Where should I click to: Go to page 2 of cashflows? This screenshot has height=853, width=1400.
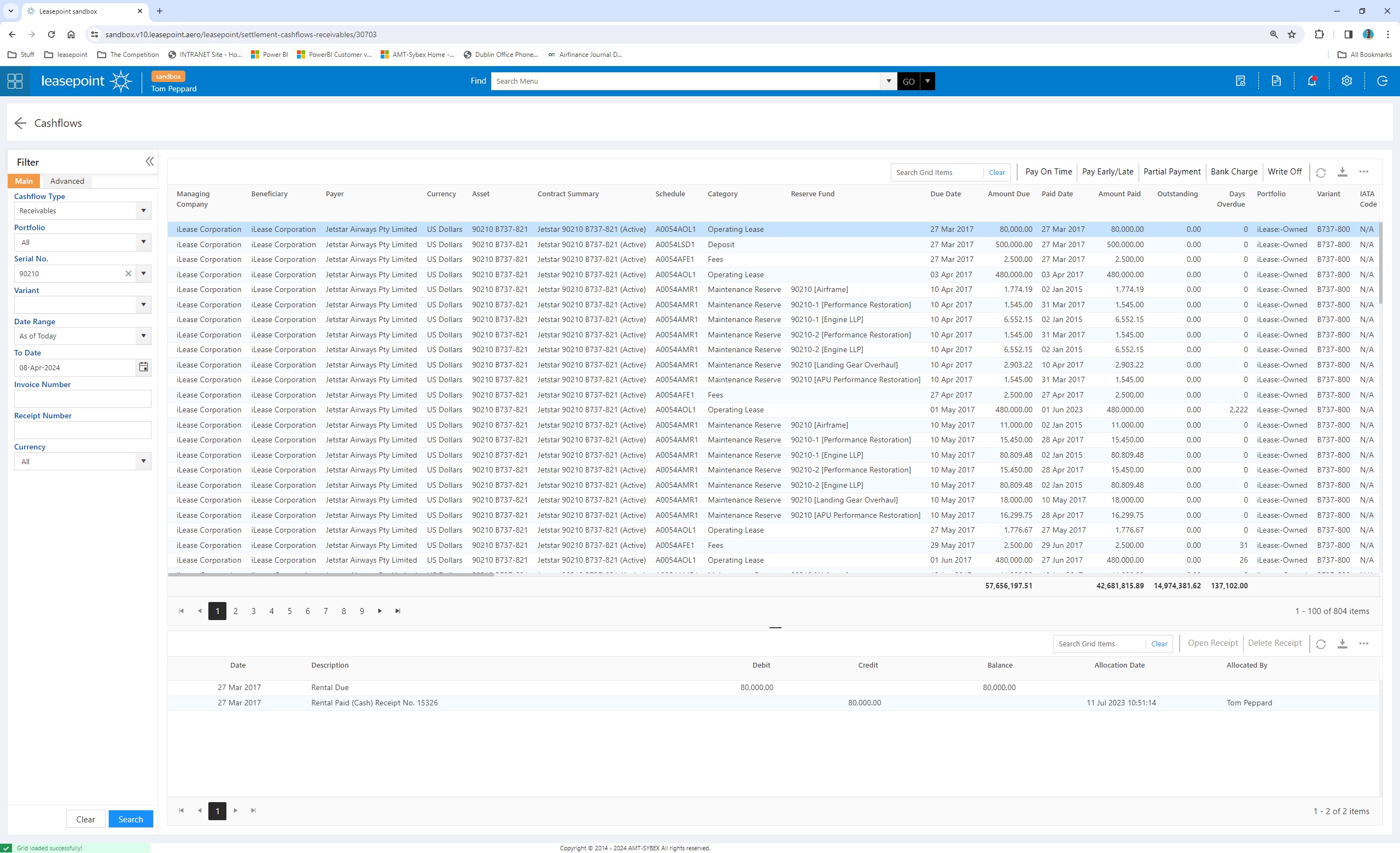coord(235,611)
